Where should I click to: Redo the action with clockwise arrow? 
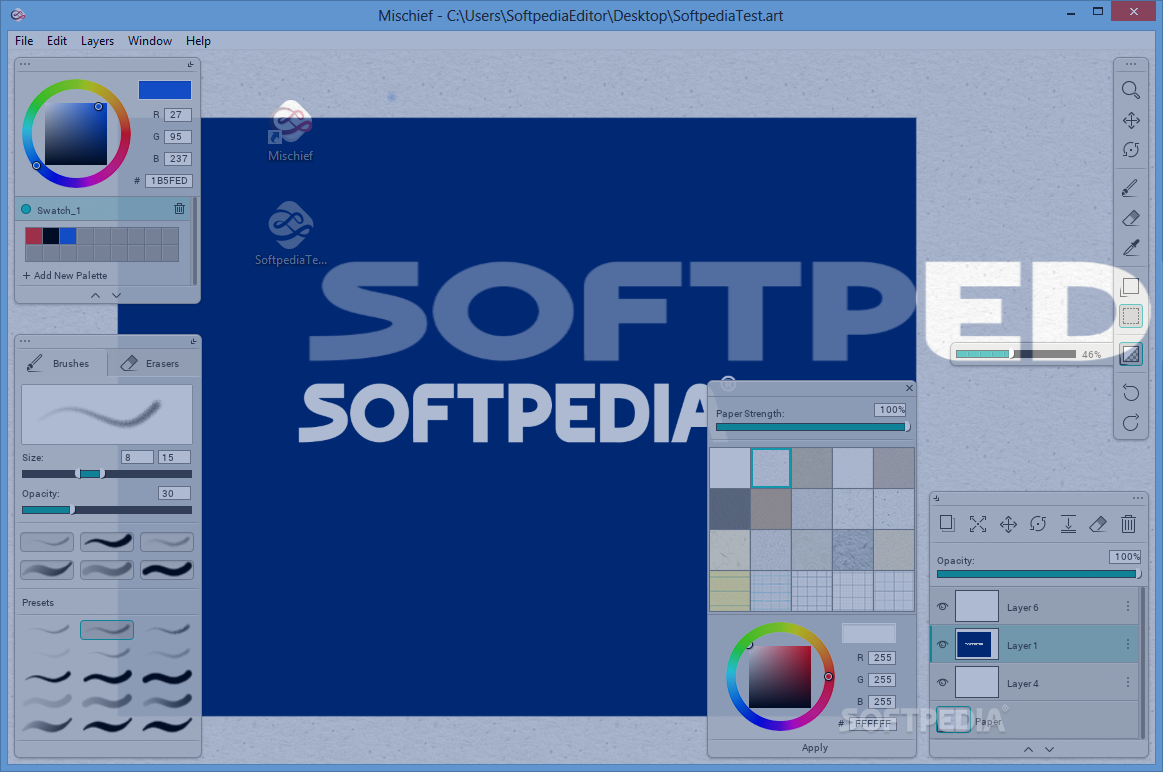coord(1130,423)
